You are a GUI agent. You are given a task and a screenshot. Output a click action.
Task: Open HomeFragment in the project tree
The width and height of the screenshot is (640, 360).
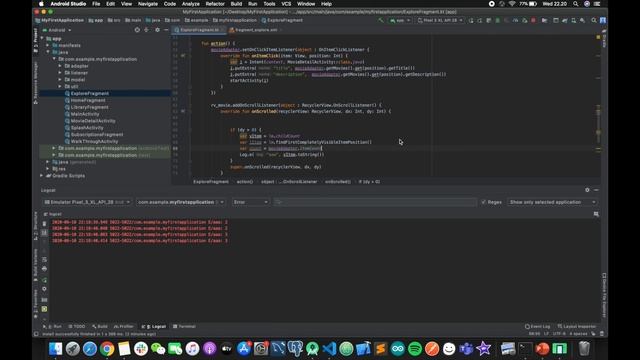pyautogui.click(x=88, y=100)
